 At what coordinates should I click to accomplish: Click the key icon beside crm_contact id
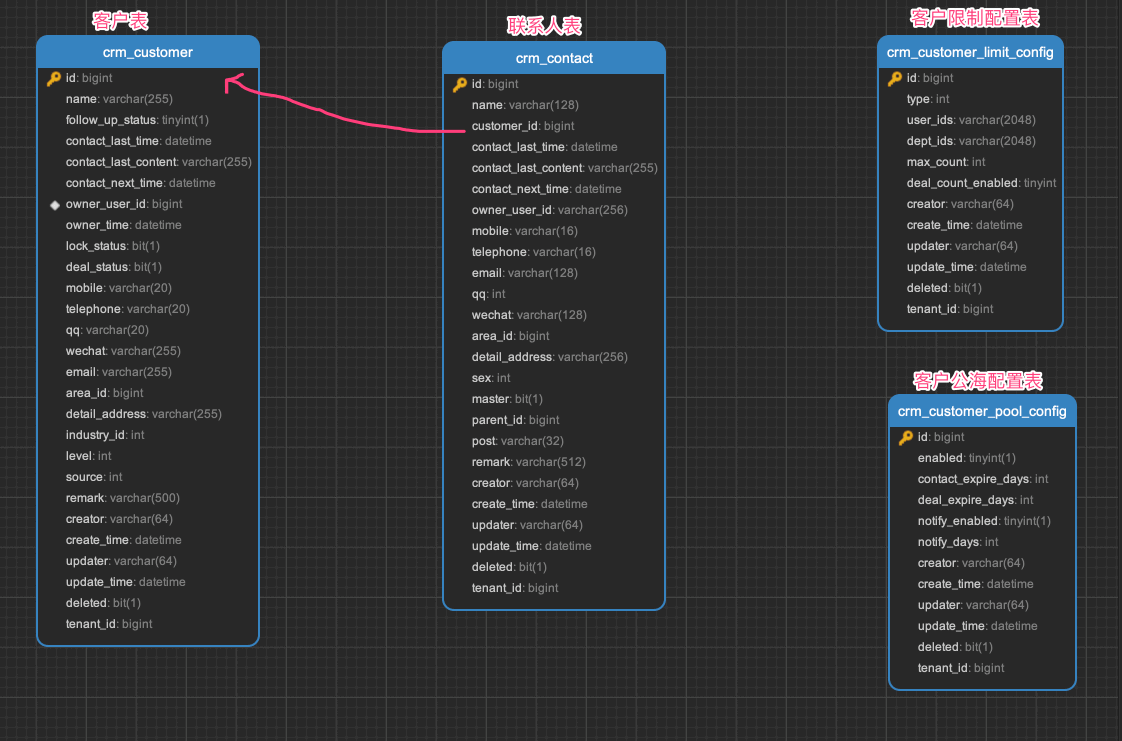click(460, 84)
